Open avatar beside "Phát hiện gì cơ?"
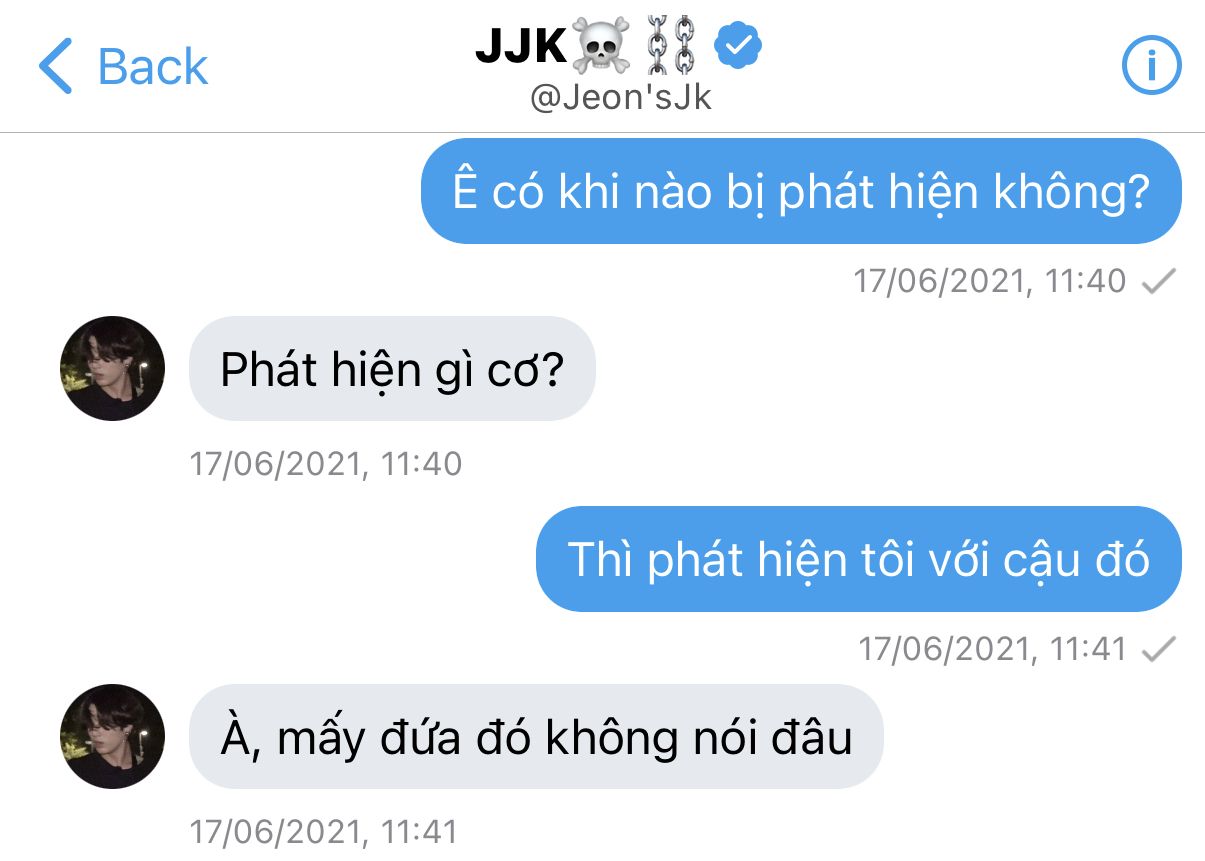Screen dimensions: 1205x861 (x=112, y=368)
